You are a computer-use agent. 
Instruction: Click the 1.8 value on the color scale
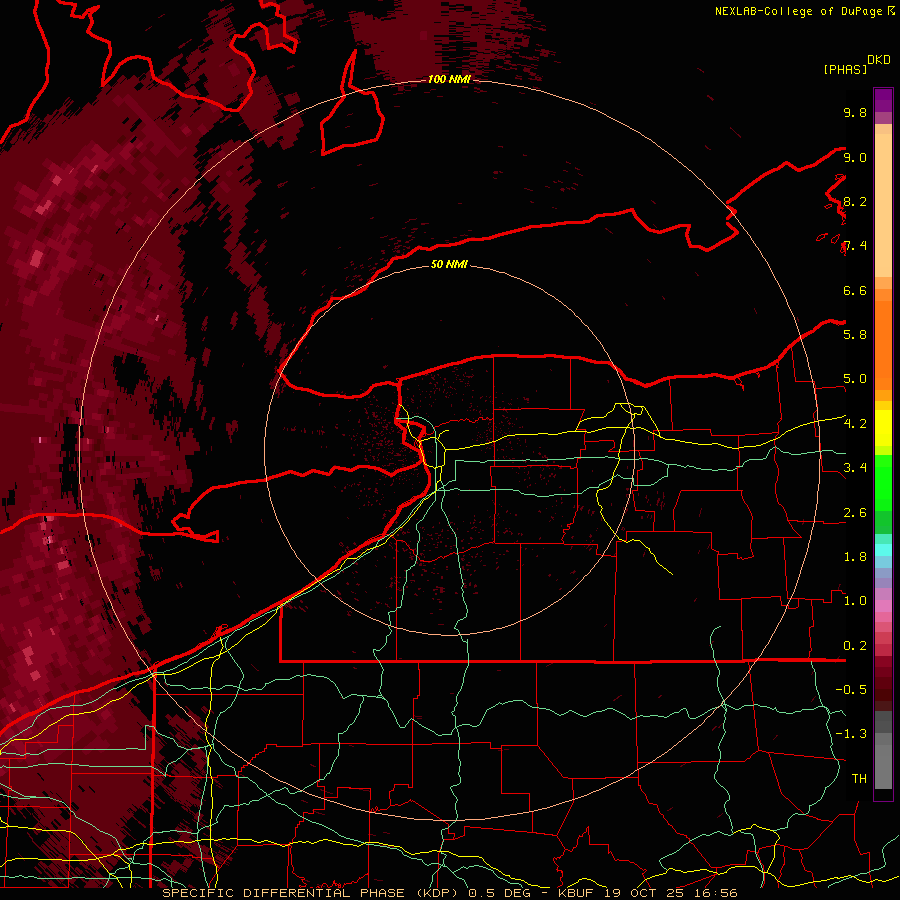(855, 556)
